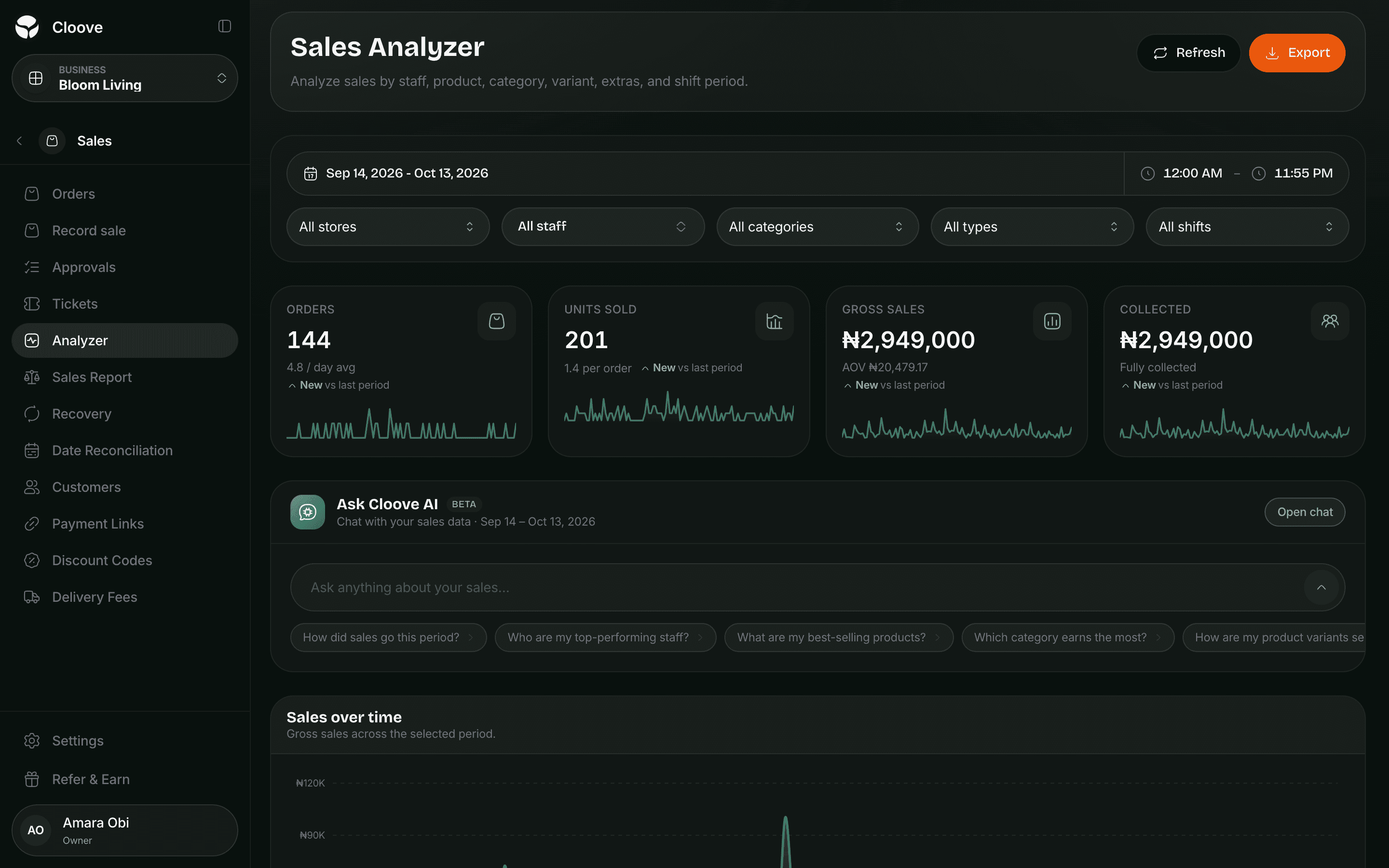The height and width of the screenshot is (868, 1389).
Task: Open the date range picker Sep 14 - Oct 13
Action: point(705,174)
